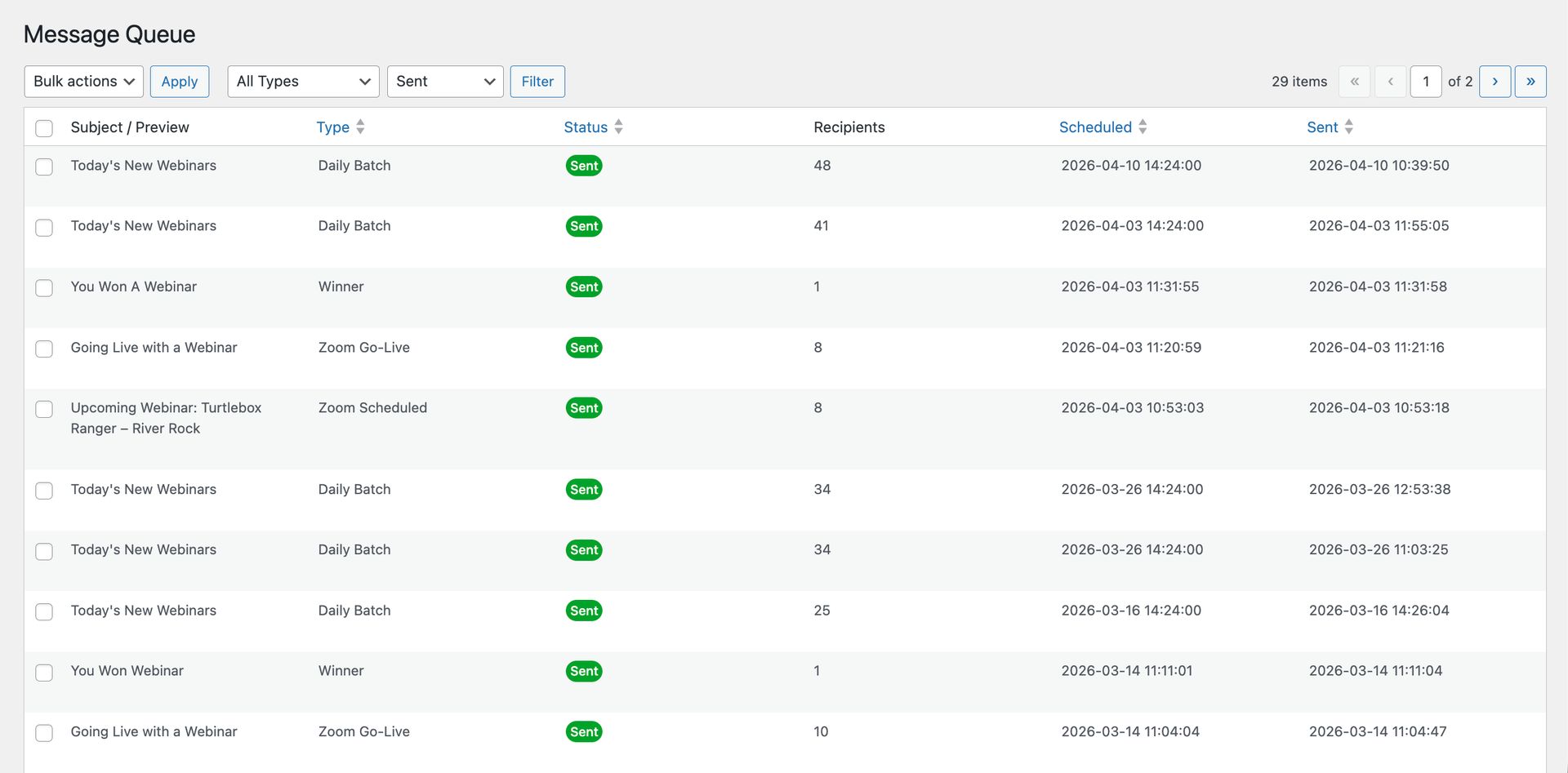Click Winner type in You Won A Webinar row

[x=341, y=287]
